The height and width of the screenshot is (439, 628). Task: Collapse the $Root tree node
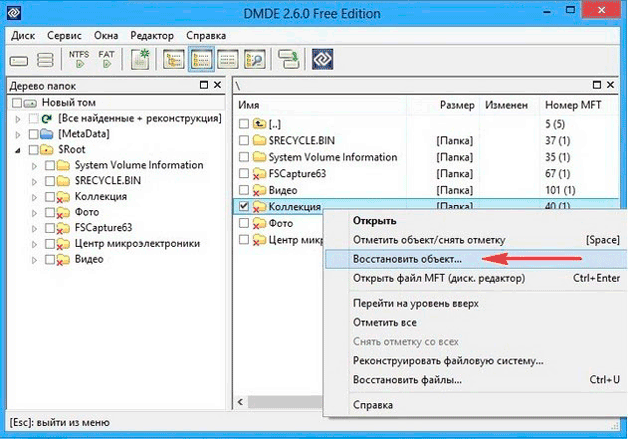point(18,150)
